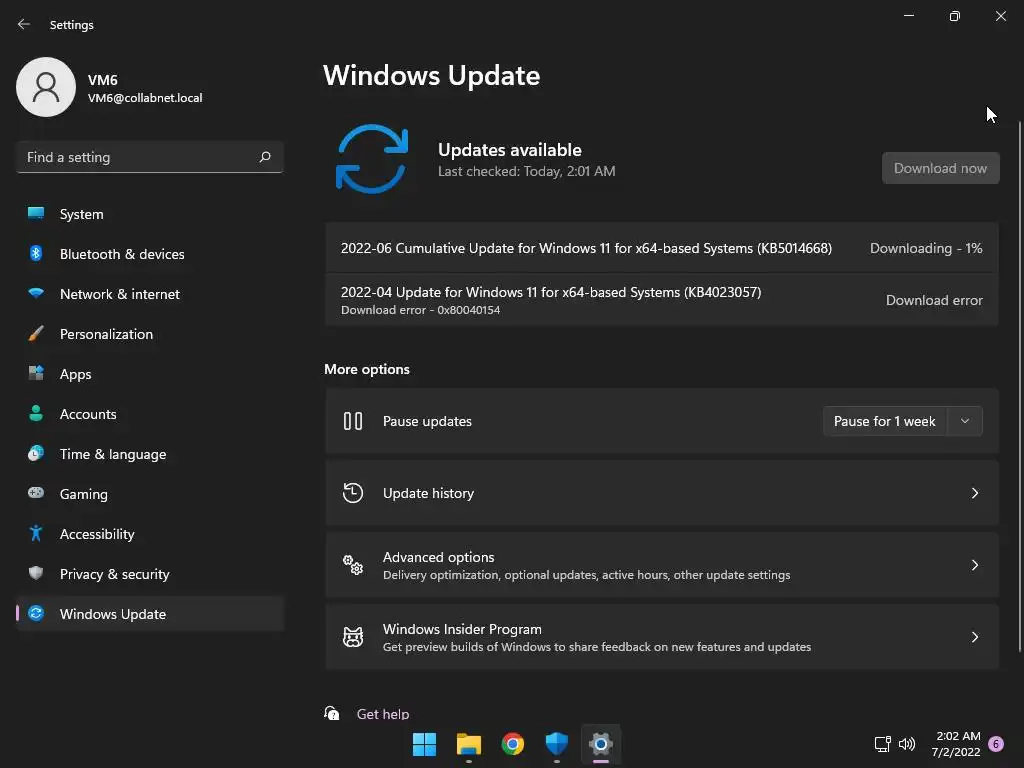This screenshot has height=768, width=1024.
Task: Click the vertical scrollbar on the right
Action: 1019,385
